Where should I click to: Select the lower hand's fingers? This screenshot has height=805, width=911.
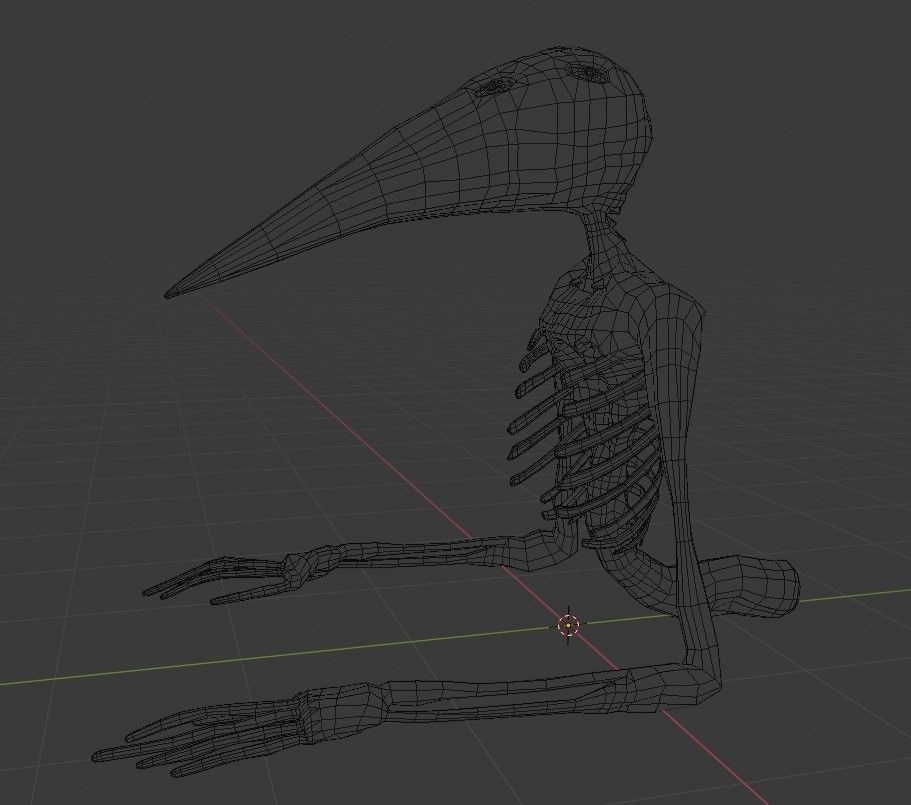click(x=198, y=738)
